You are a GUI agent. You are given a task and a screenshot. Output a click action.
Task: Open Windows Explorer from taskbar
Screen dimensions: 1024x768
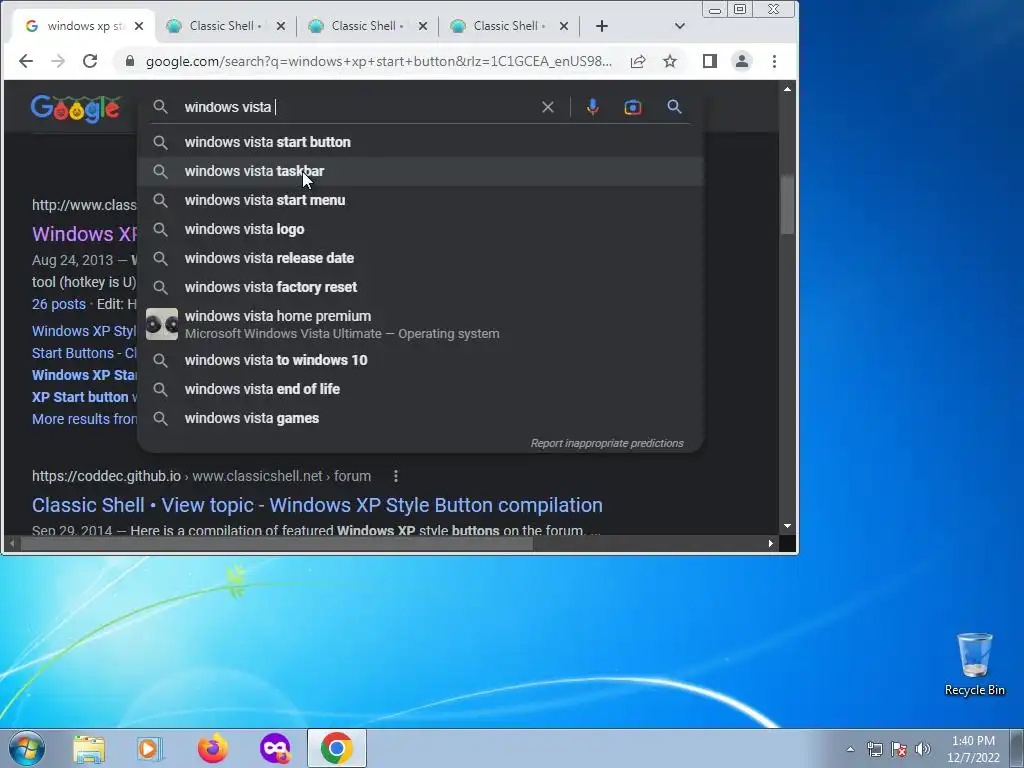(x=89, y=748)
